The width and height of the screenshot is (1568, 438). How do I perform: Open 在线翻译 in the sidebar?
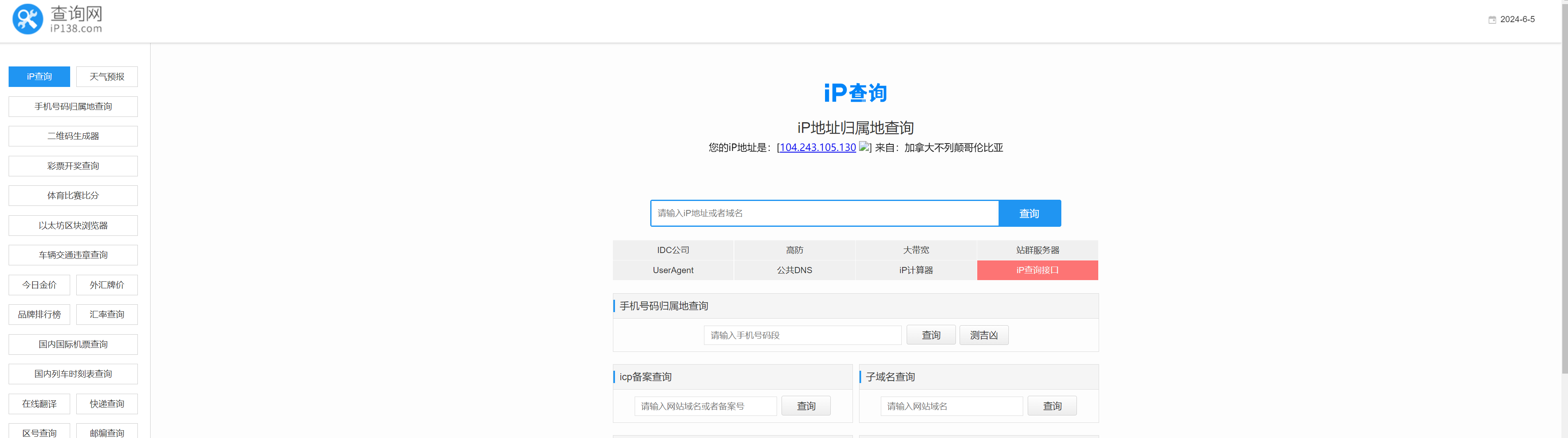pos(39,404)
